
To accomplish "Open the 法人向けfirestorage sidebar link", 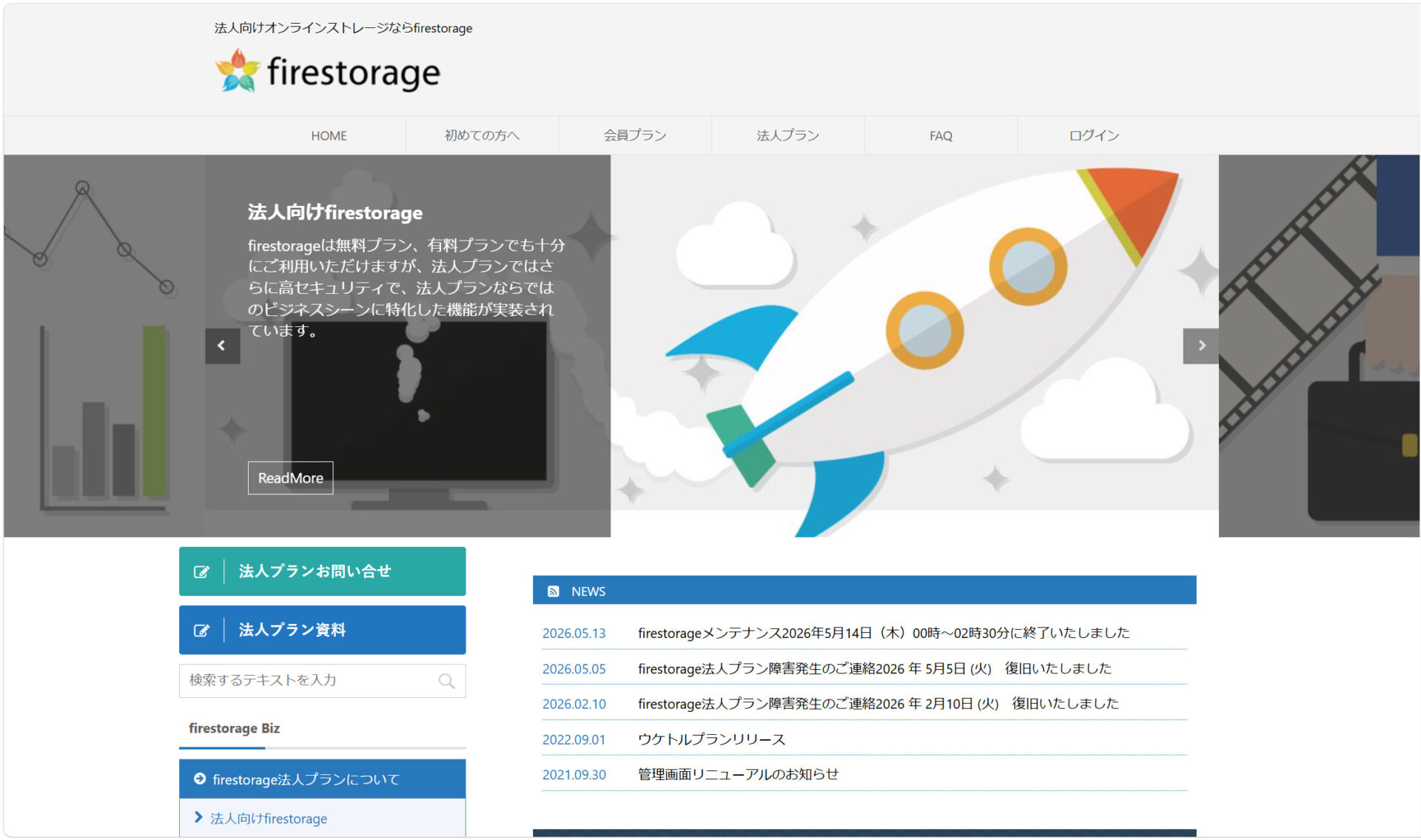I will click(x=268, y=819).
